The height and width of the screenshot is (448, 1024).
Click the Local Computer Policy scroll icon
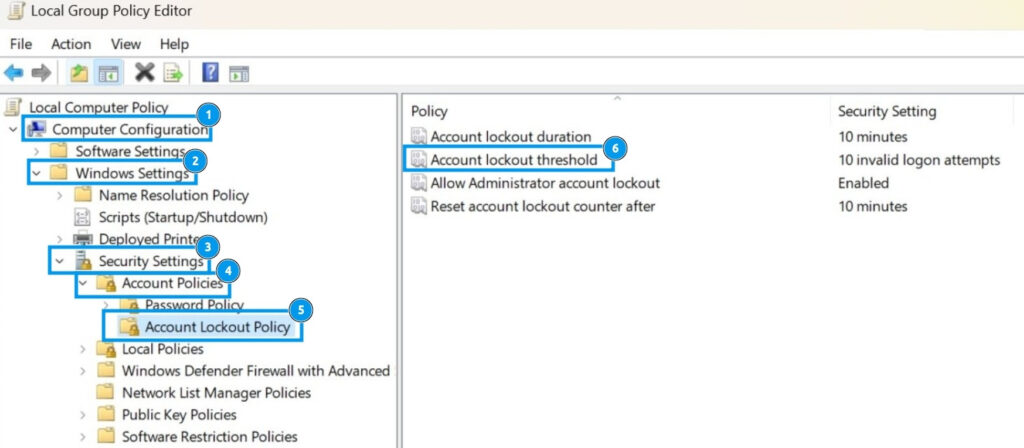pos(13,107)
